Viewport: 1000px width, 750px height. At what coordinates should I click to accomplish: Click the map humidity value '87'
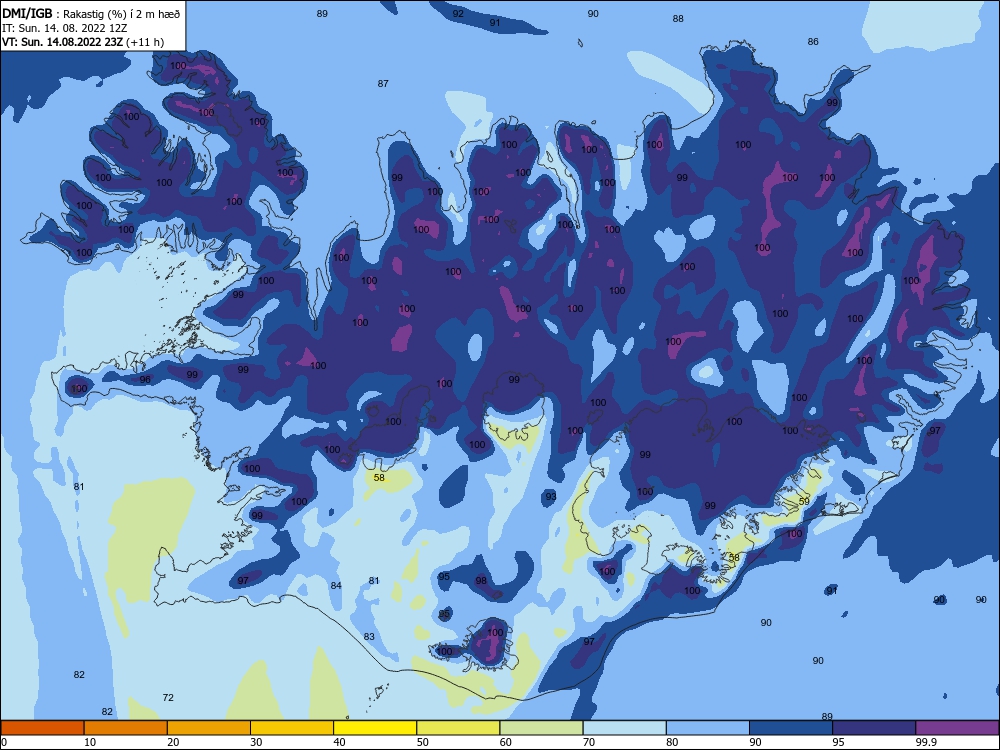click(x=383, y=84)
